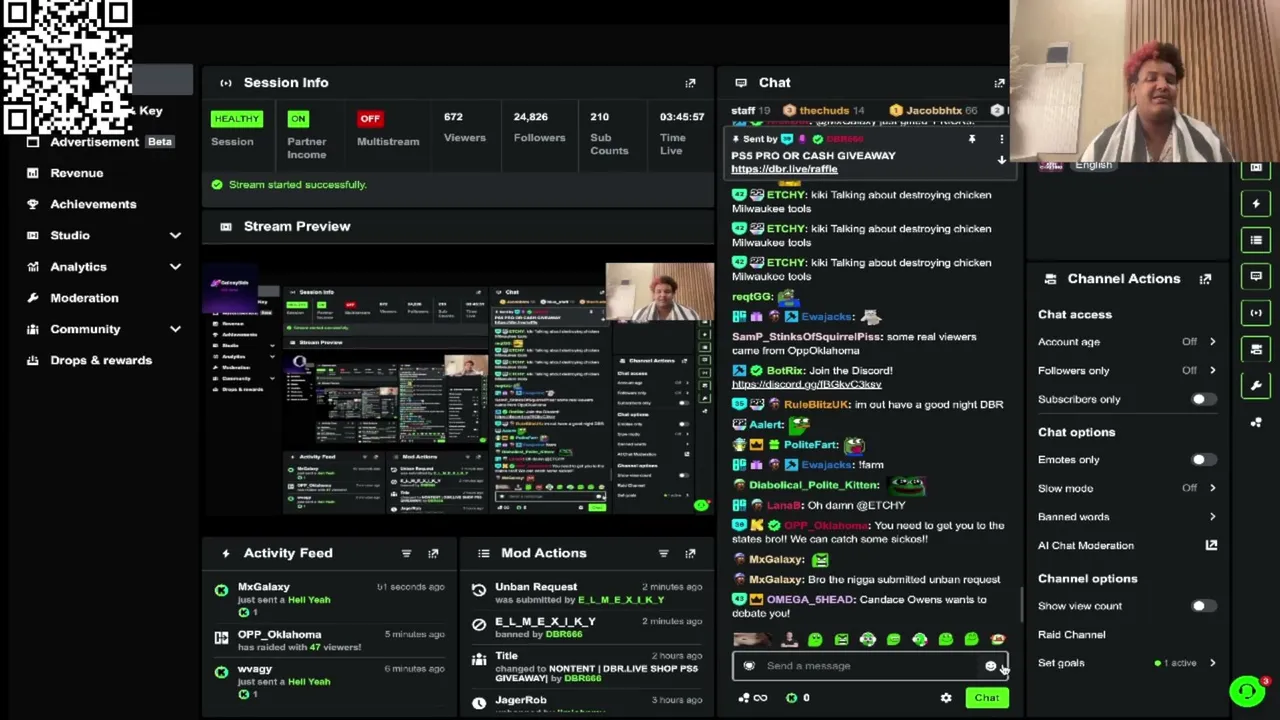Click the Send a message input field
Screen dimensions: 1280x720
[869, 666]
